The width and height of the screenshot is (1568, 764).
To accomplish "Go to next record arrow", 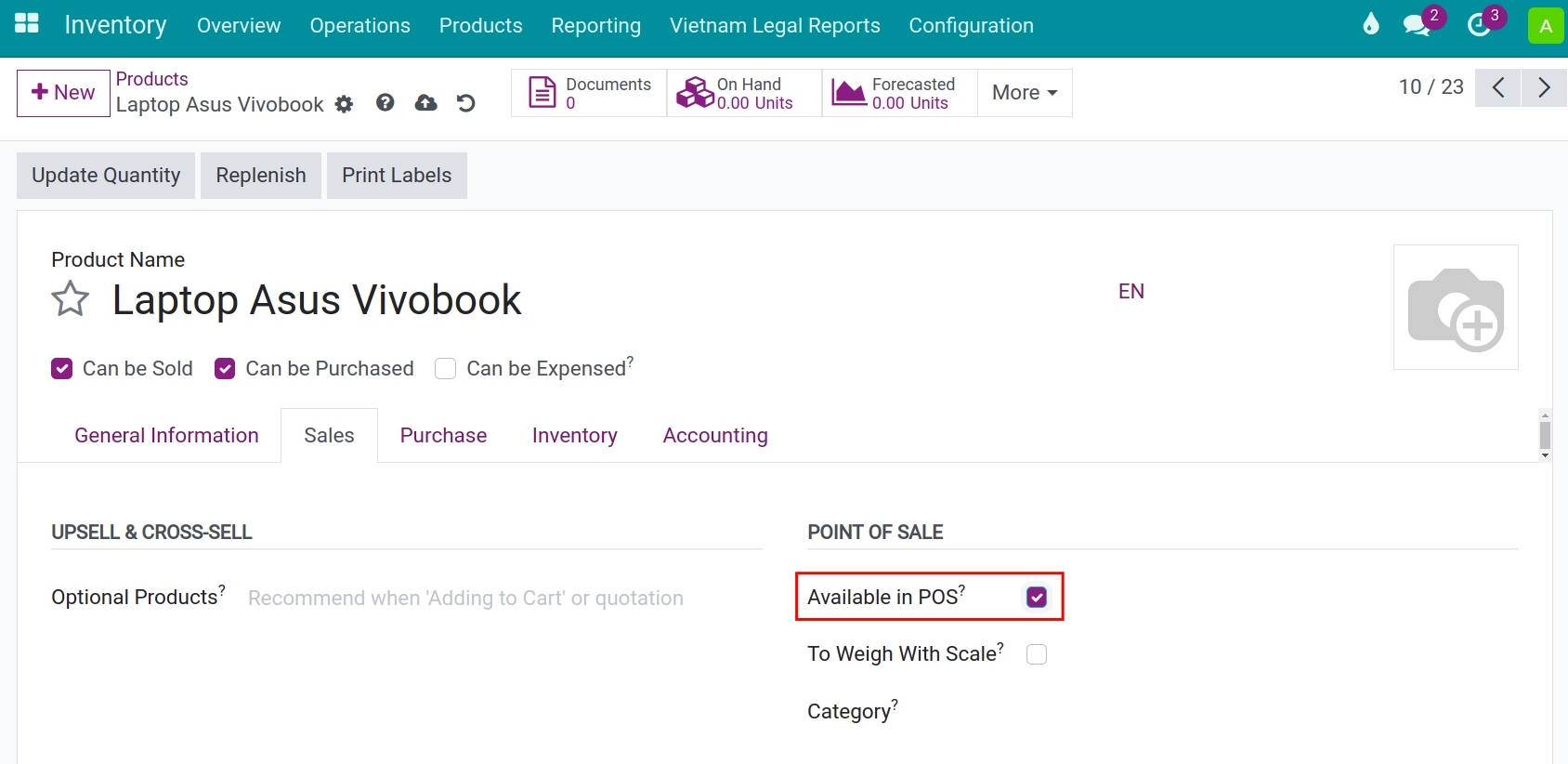I will pos(1544,88).
